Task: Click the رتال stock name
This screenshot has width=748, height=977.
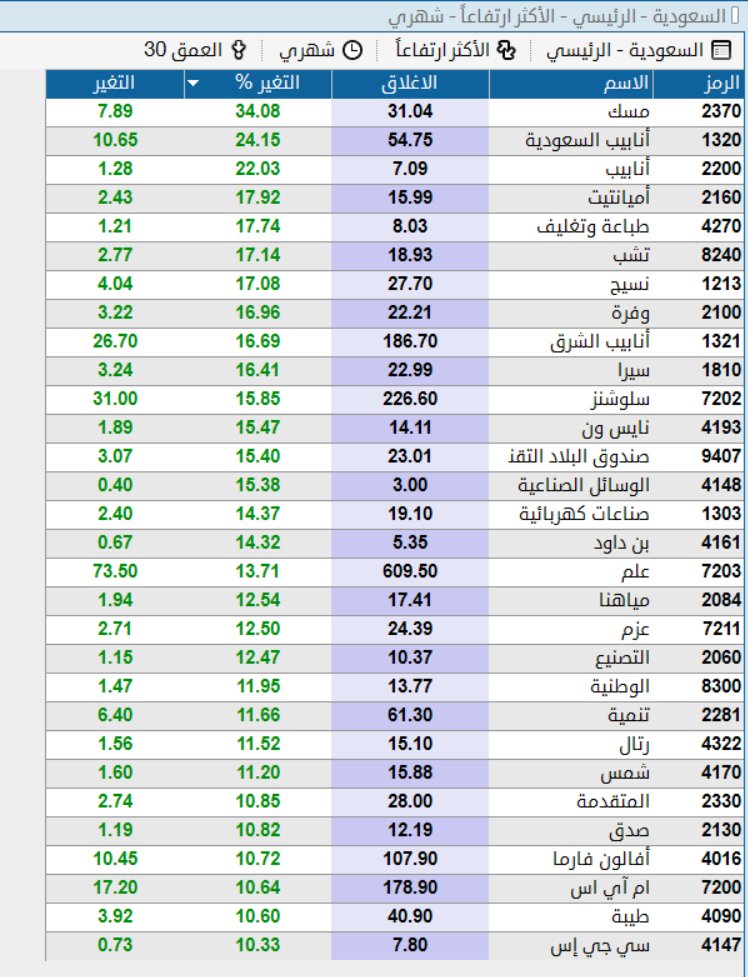Action: coord(634,743)
